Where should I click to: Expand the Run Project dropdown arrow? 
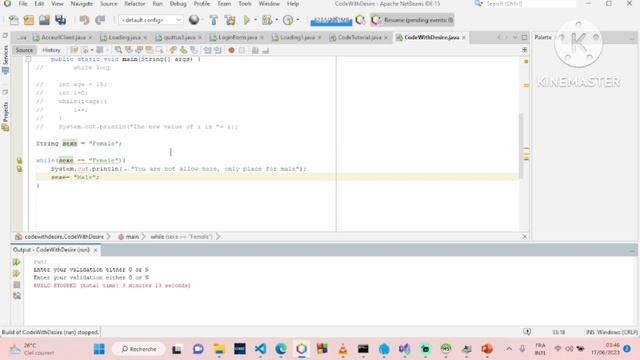pos(256,20)
